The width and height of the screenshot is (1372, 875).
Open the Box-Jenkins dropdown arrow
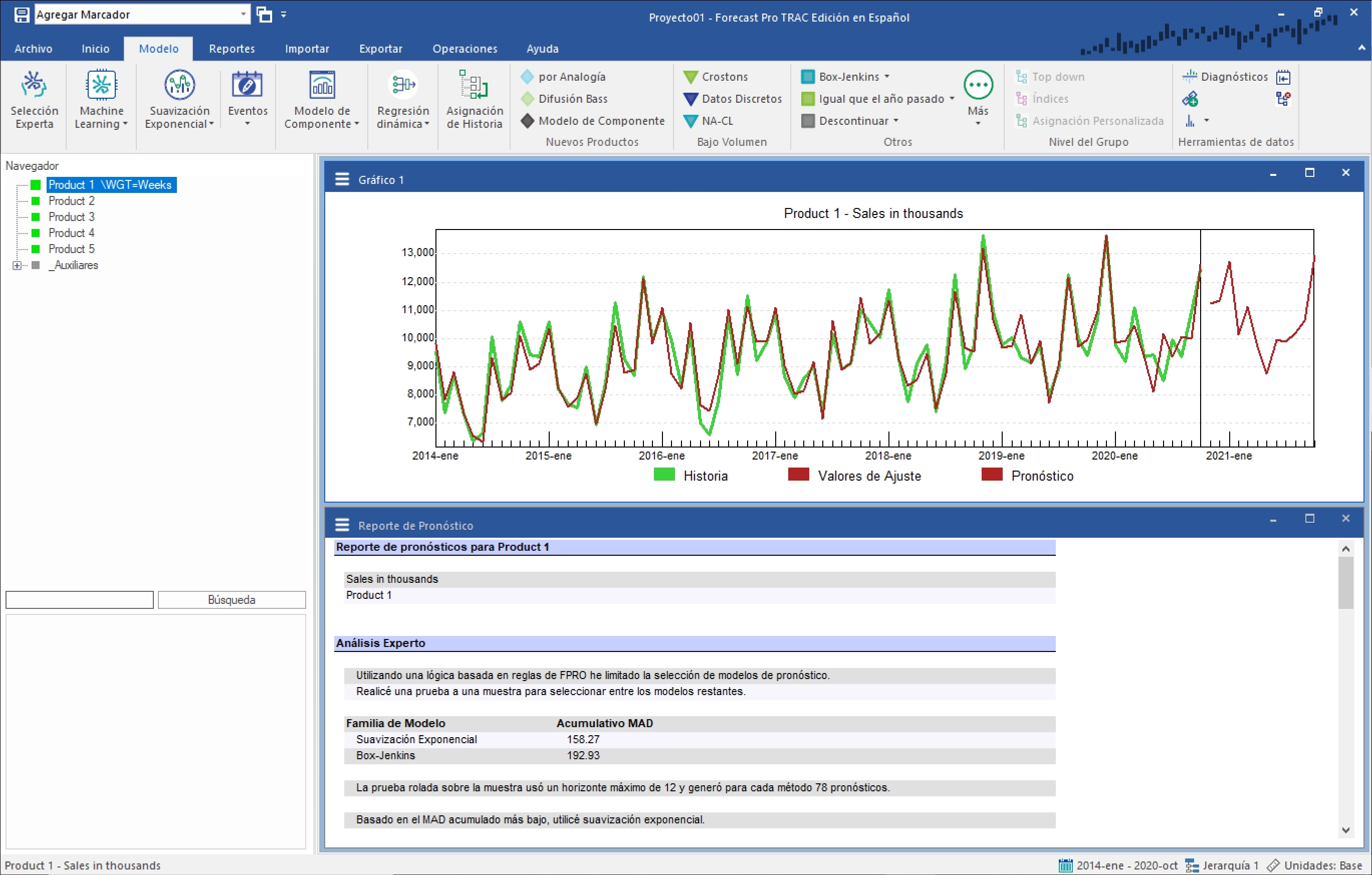887,76
